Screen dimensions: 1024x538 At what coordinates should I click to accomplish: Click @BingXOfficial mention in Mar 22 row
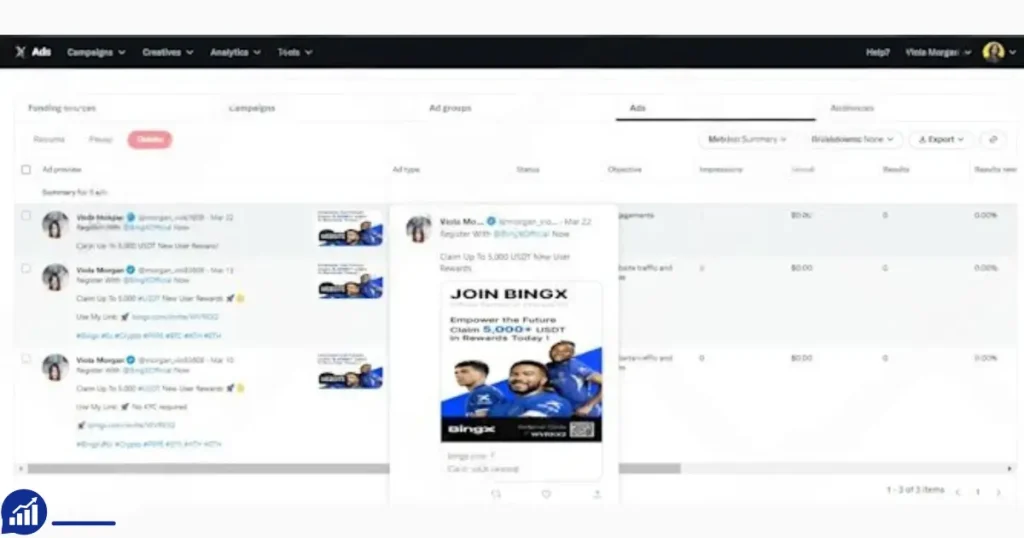[148, 227]
